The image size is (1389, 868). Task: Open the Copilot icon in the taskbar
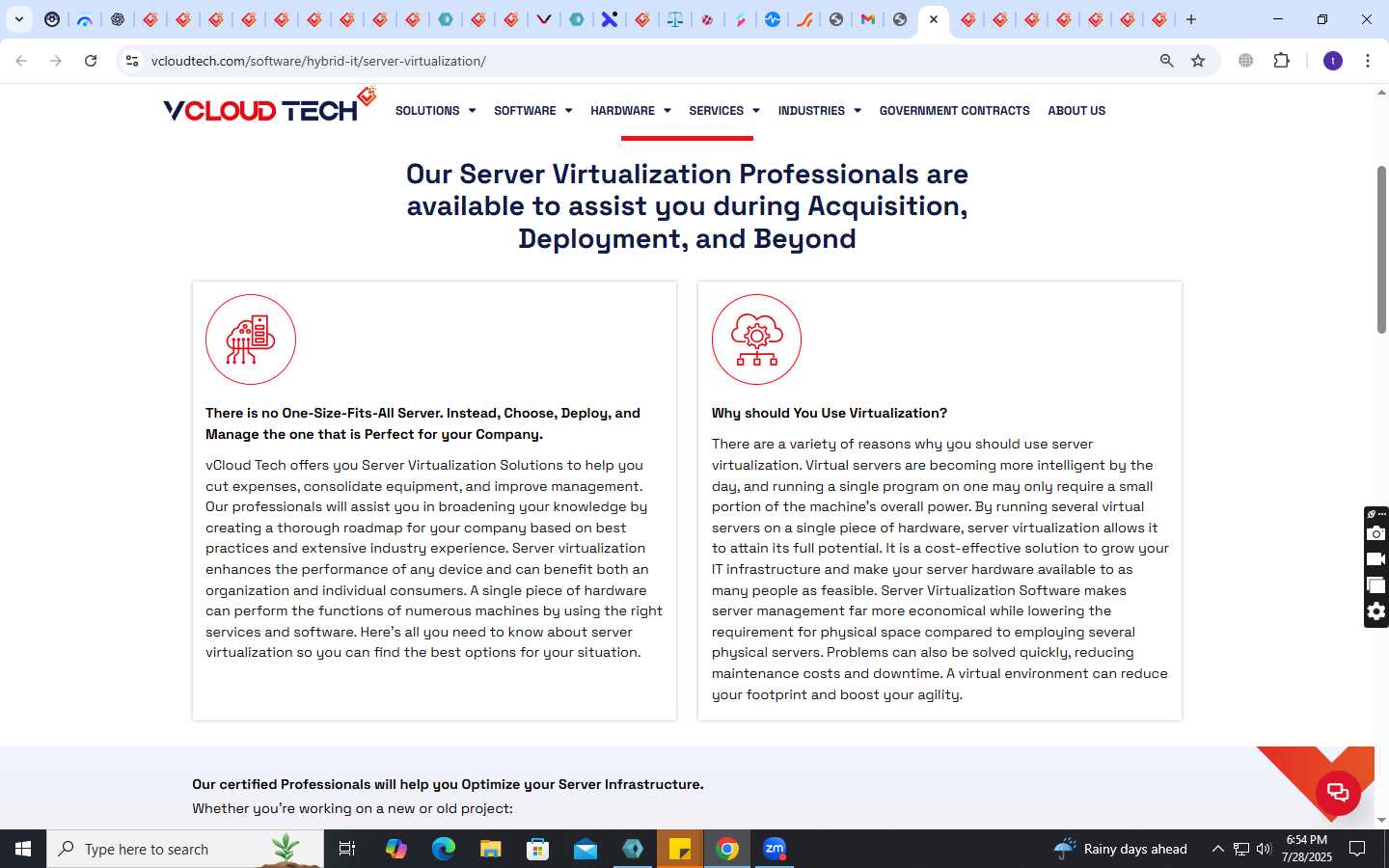click(x=395, y=849)
